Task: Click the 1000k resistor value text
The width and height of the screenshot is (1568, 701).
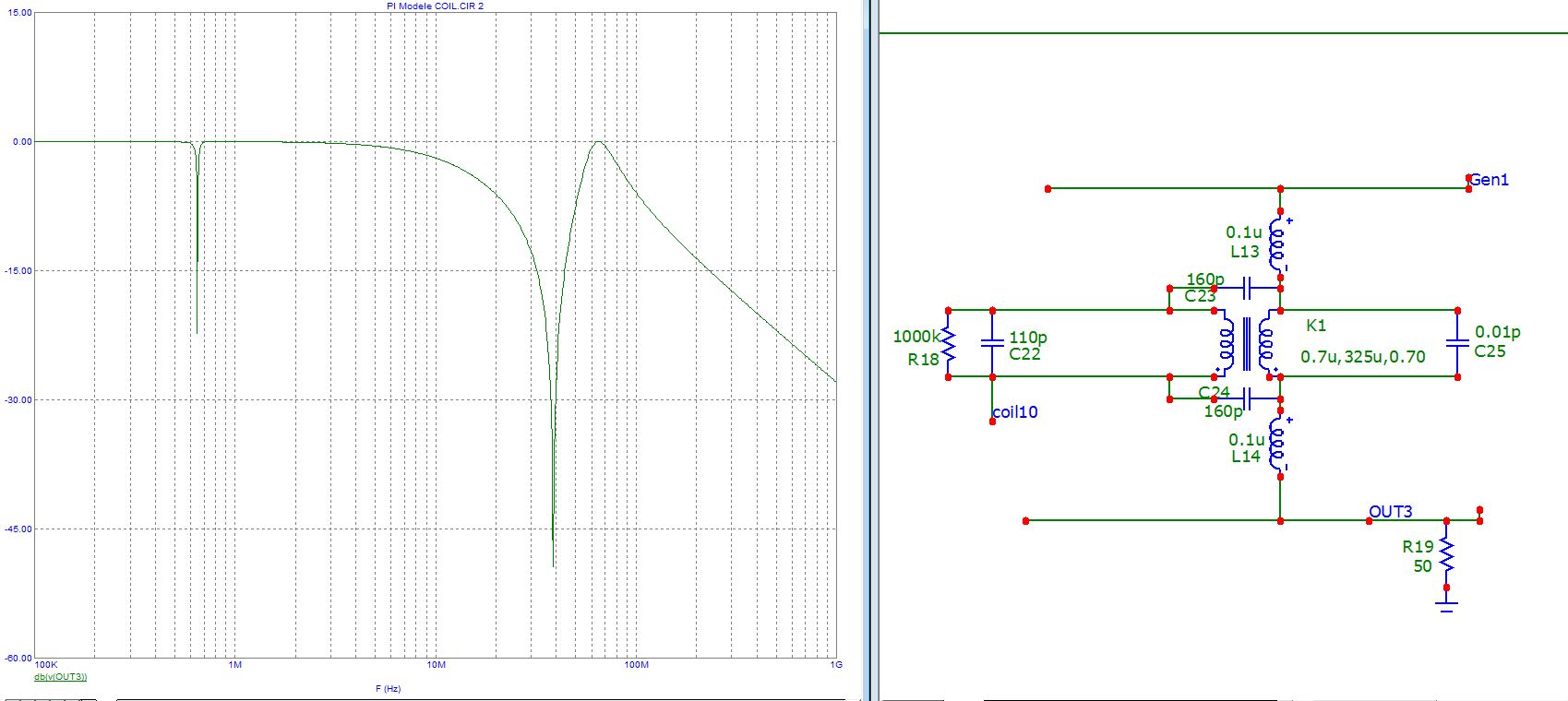Action: (917, 338)
